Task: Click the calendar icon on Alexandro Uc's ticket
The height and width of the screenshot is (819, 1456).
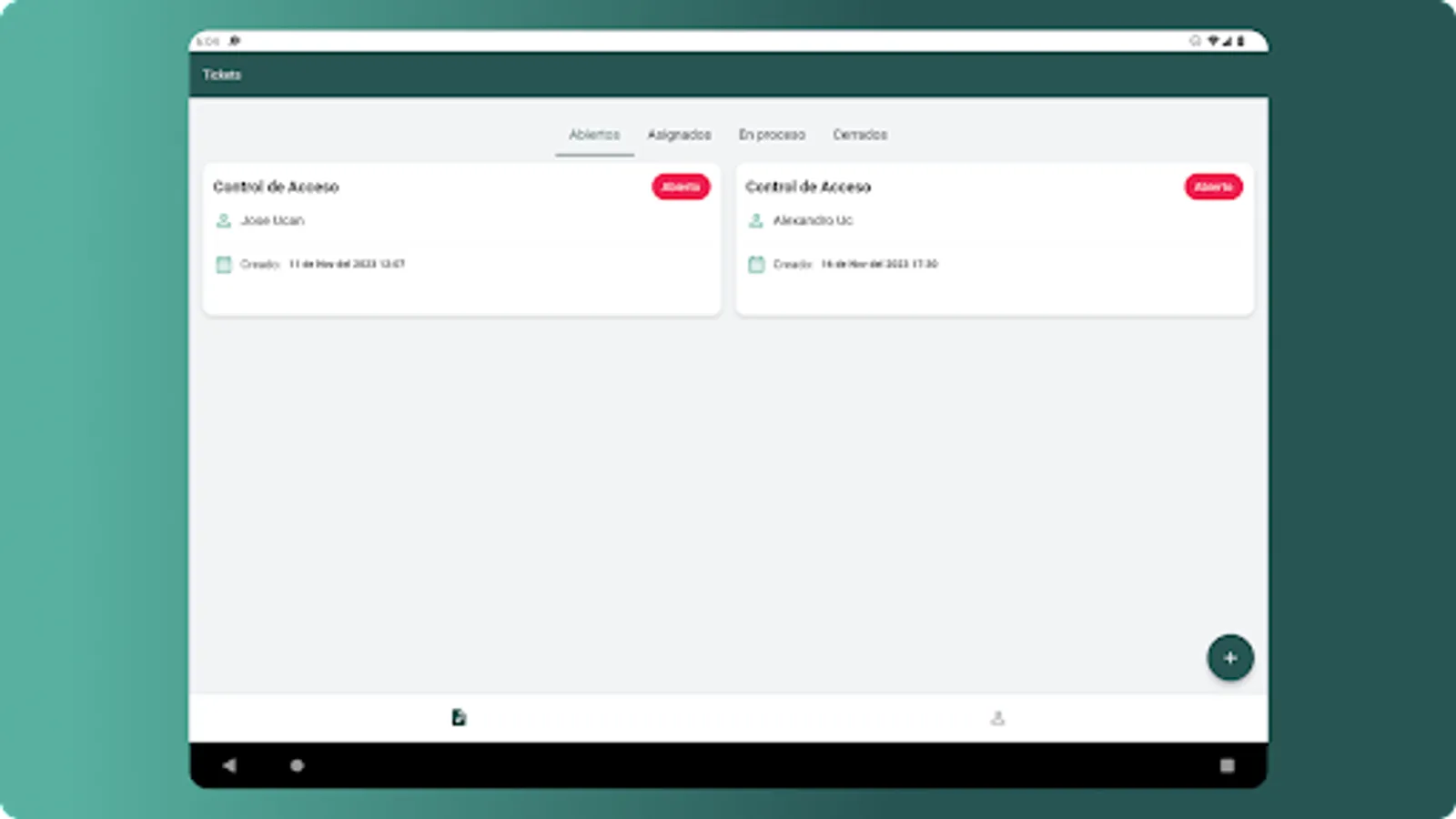Action: [755, 264]
